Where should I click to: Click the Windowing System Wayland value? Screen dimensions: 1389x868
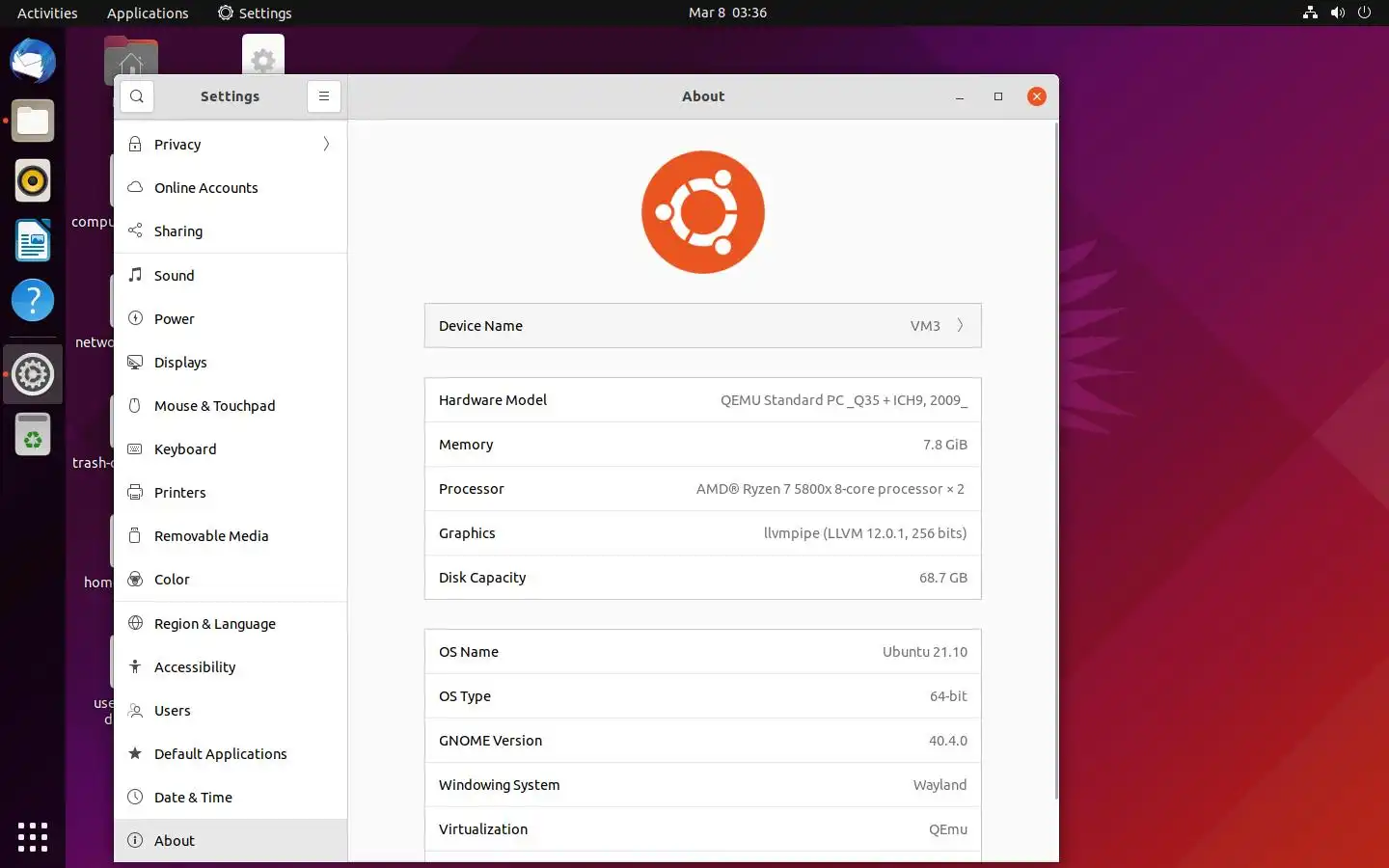940,784
